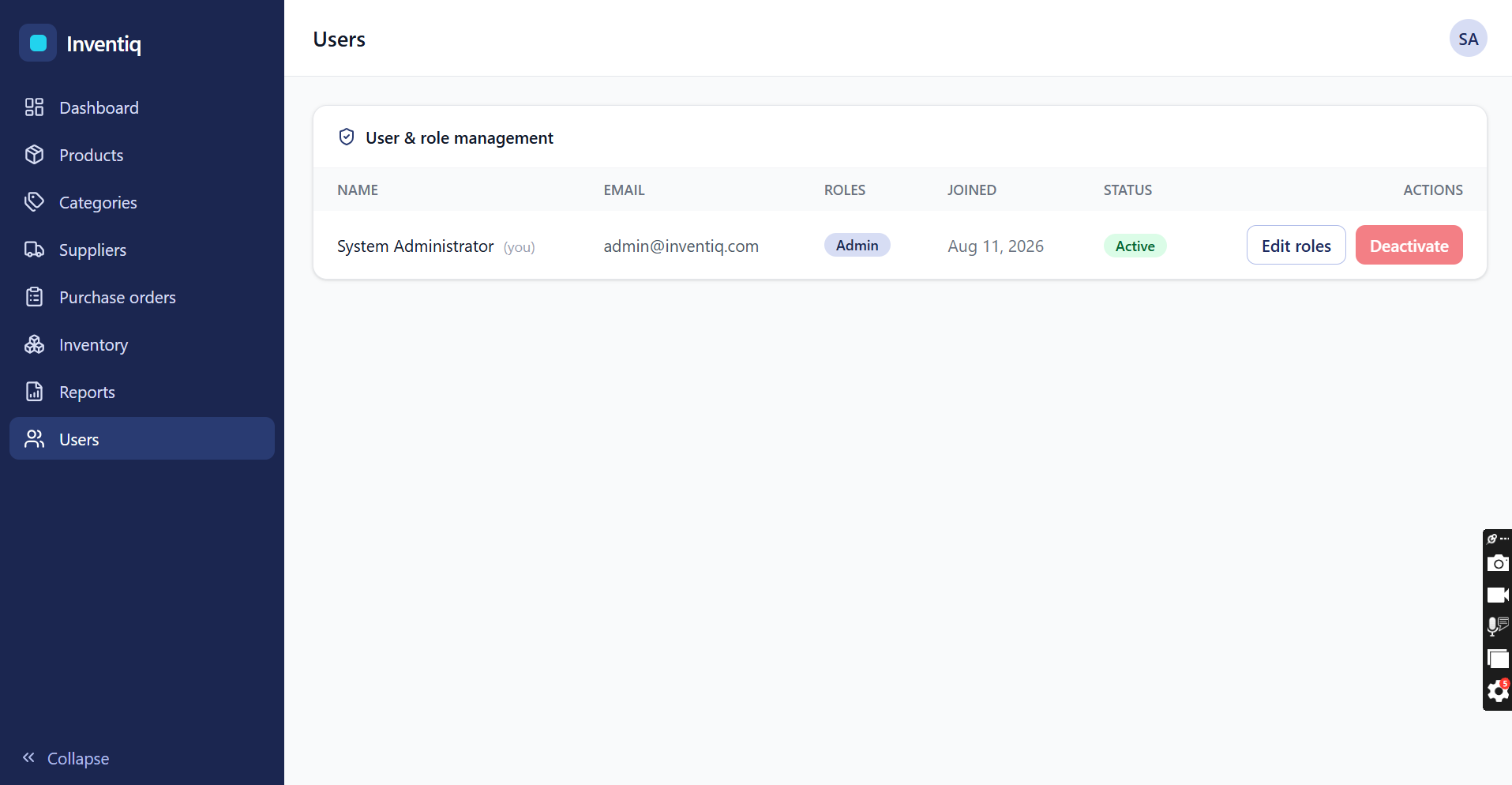Click the Reports chart file icon
Image resolution: width=1512 pixels, height=785 pixels.
tap(34, 392)
